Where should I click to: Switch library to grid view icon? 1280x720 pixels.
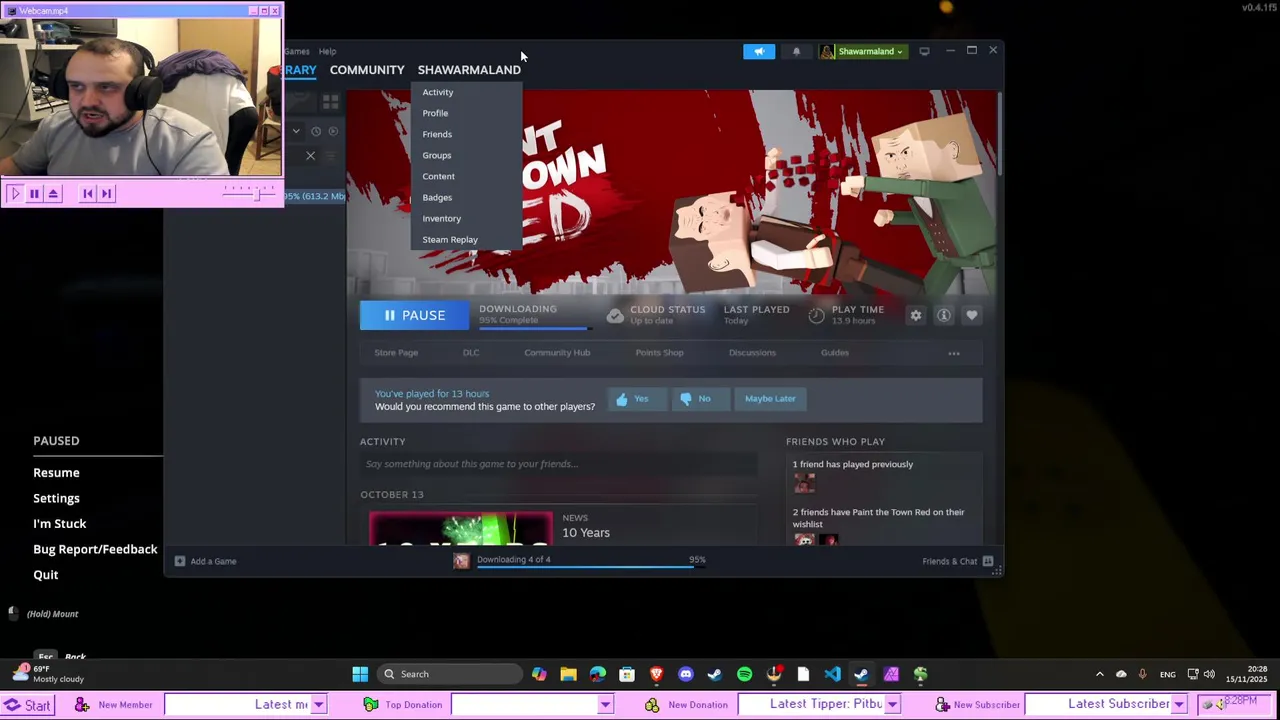330,101
